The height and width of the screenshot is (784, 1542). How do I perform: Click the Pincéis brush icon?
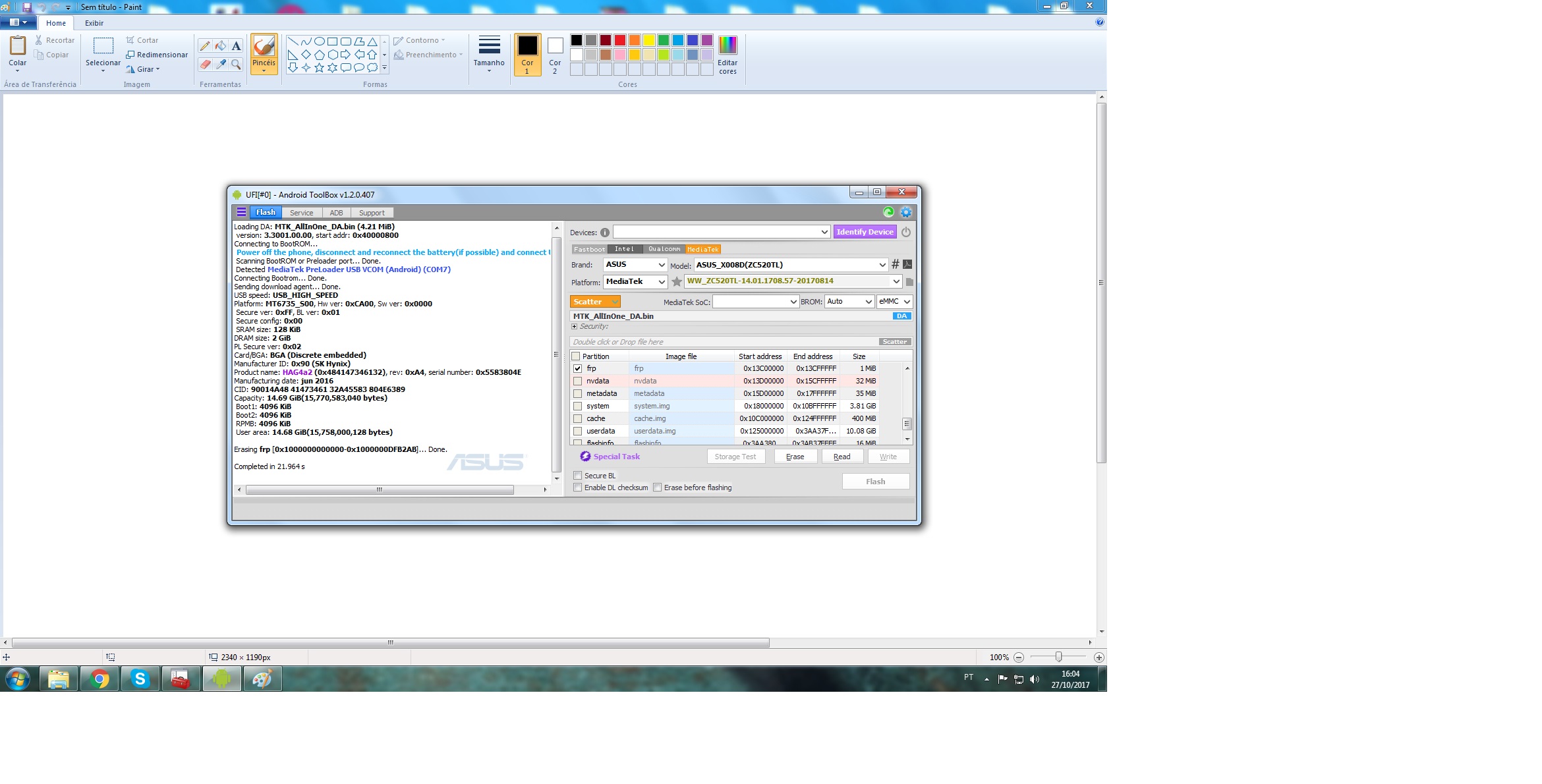point(264,46)
